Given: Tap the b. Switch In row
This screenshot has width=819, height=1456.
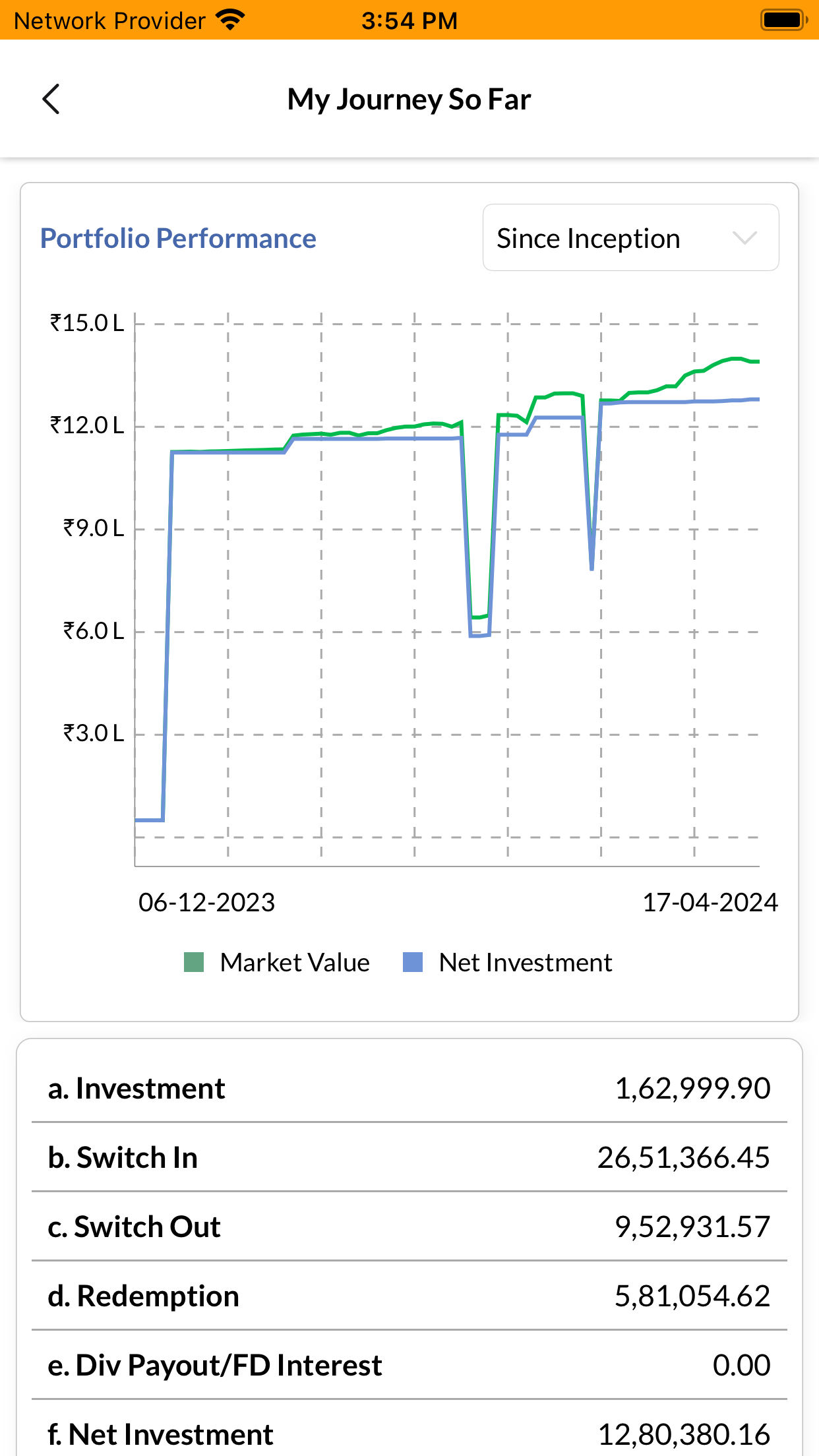Looking at the screenshot, I should click(x=409, y=1157).
